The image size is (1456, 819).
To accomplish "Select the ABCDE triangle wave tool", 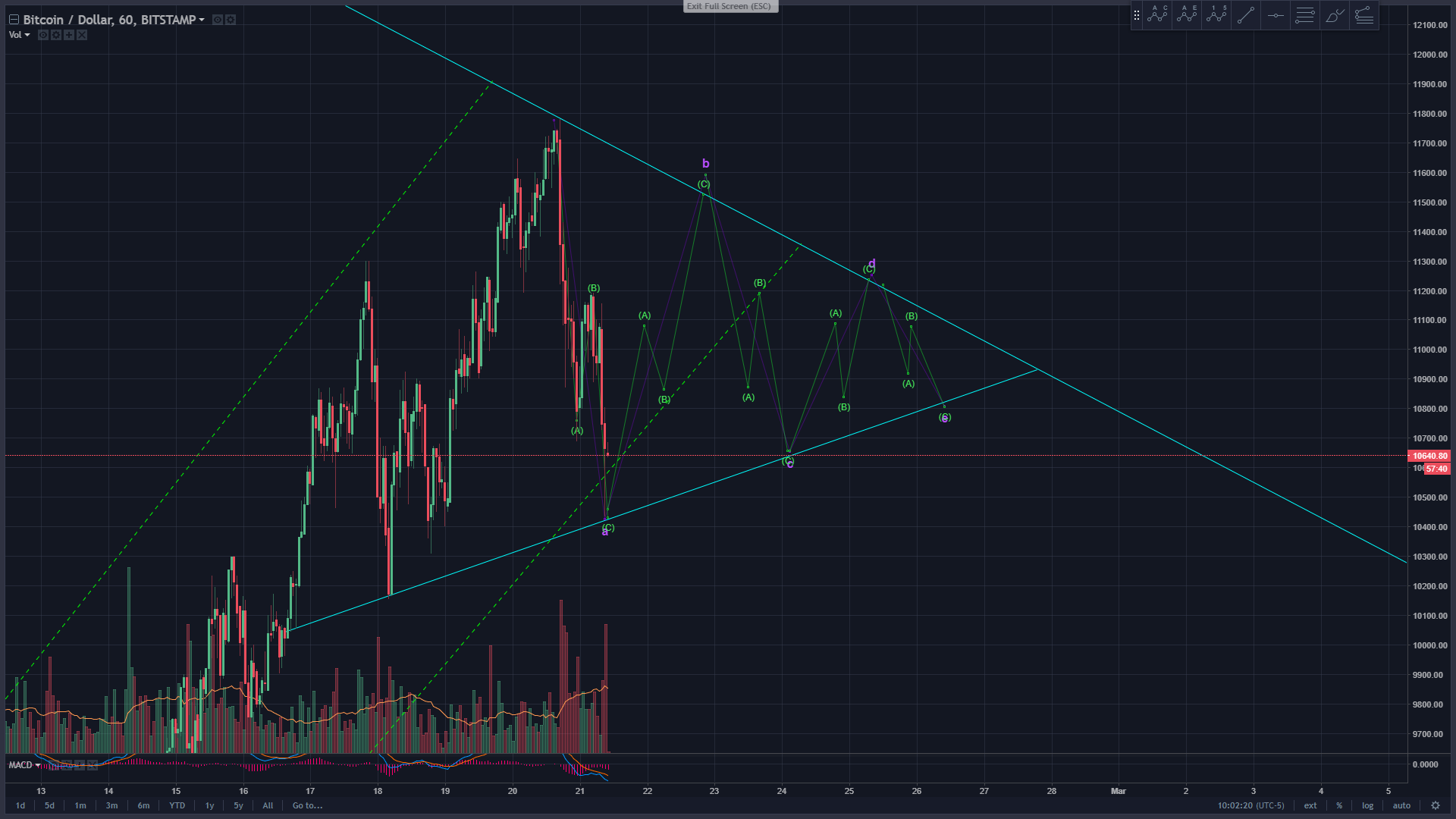I will [1187, 14].
